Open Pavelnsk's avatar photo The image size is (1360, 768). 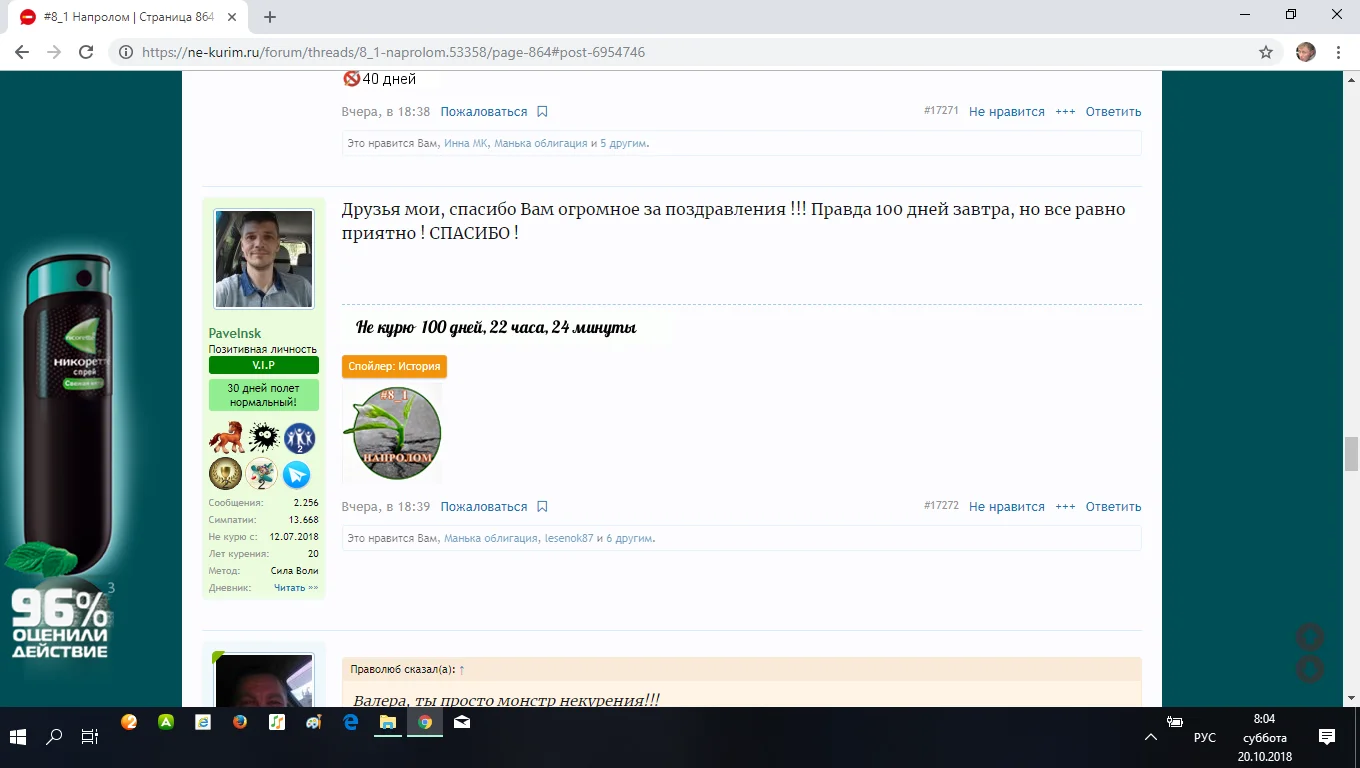[x=263, y=257]
